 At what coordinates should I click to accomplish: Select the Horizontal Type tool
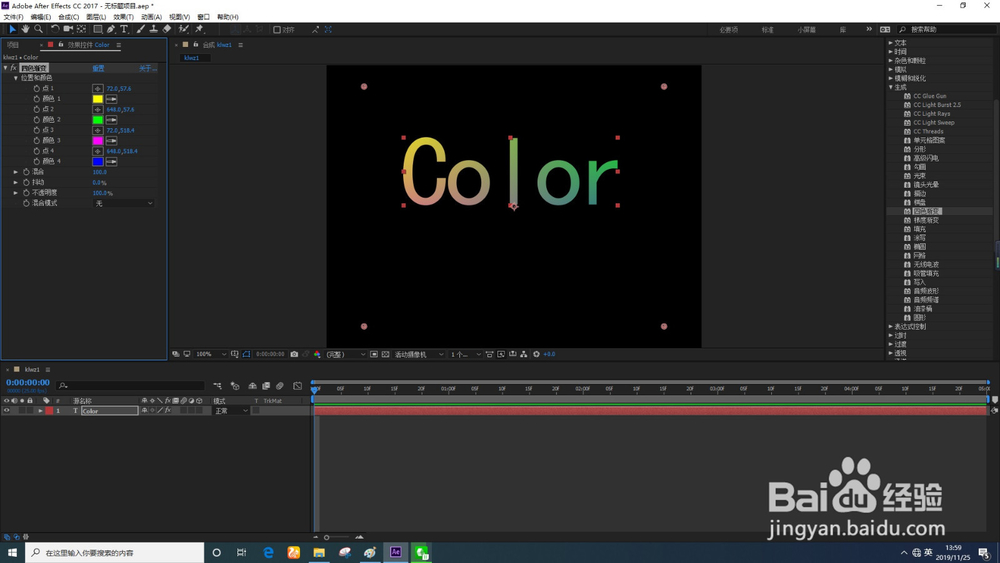(124, 29)
